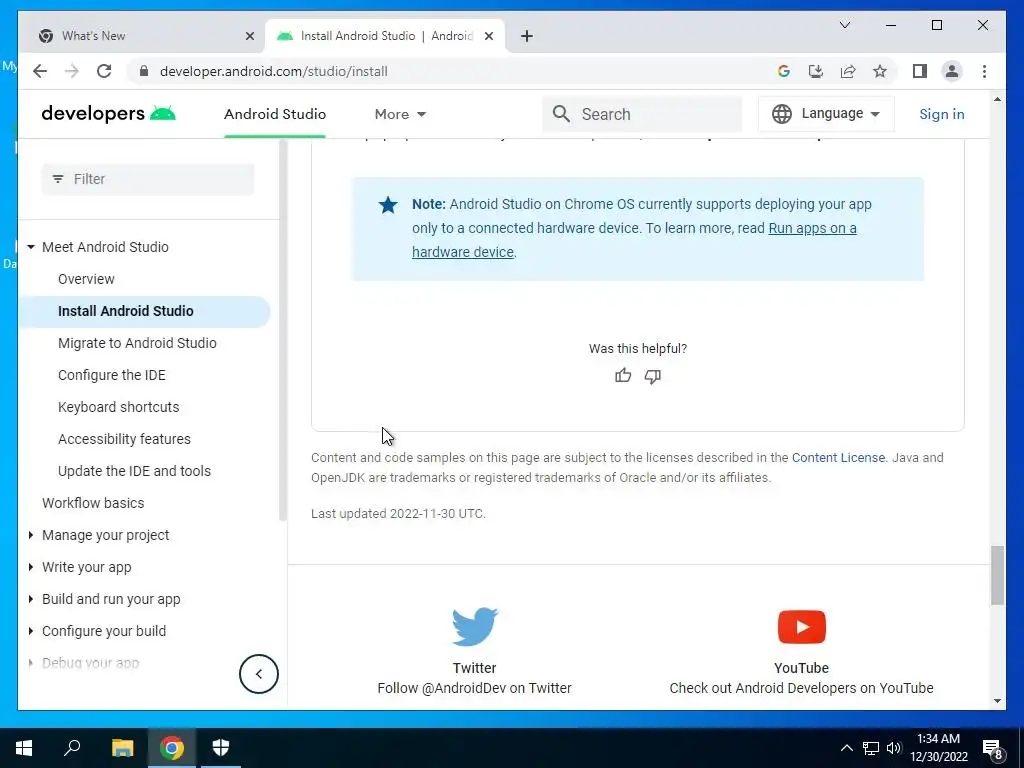Click Check out Android Developers on YouTube
This screenshot has height=768, width=1024.
click(801, 688)
